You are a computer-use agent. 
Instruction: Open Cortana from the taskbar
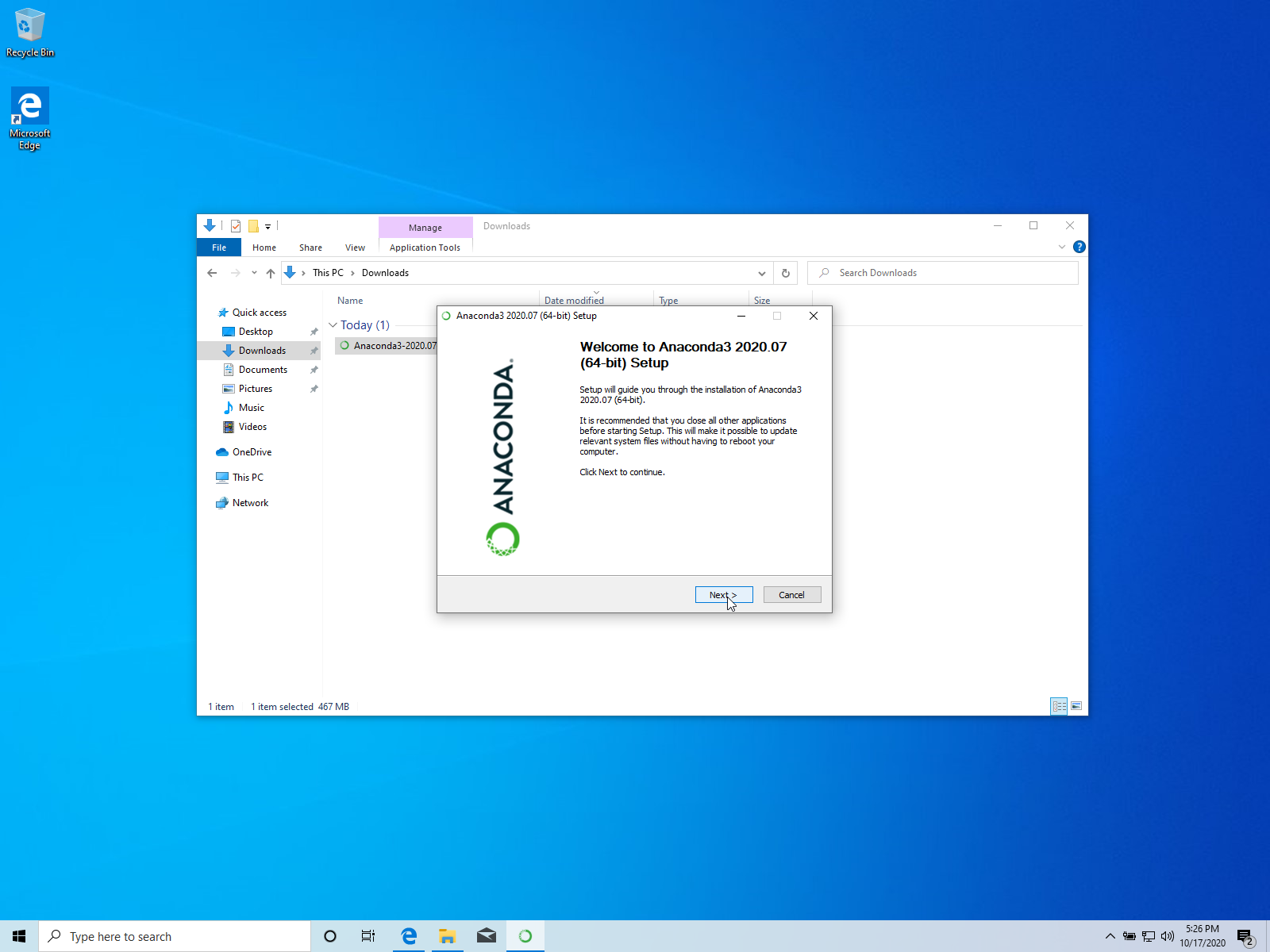point(330,936)
